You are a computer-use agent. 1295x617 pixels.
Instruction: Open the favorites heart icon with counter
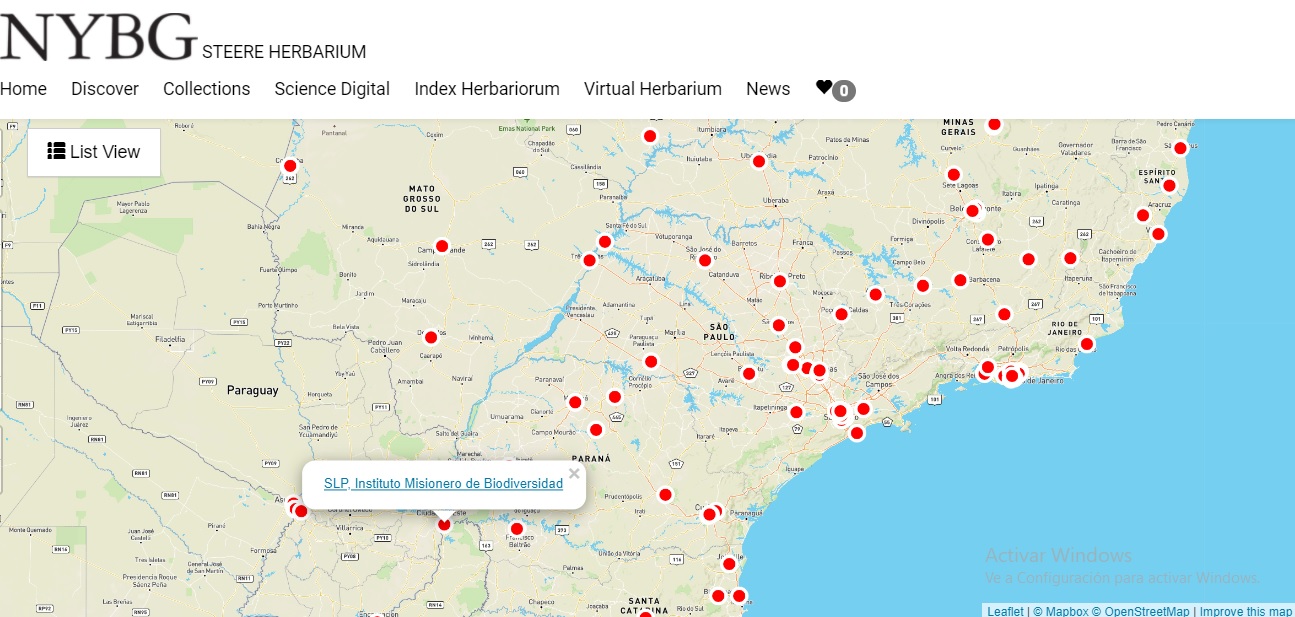(x=835, y=89)
